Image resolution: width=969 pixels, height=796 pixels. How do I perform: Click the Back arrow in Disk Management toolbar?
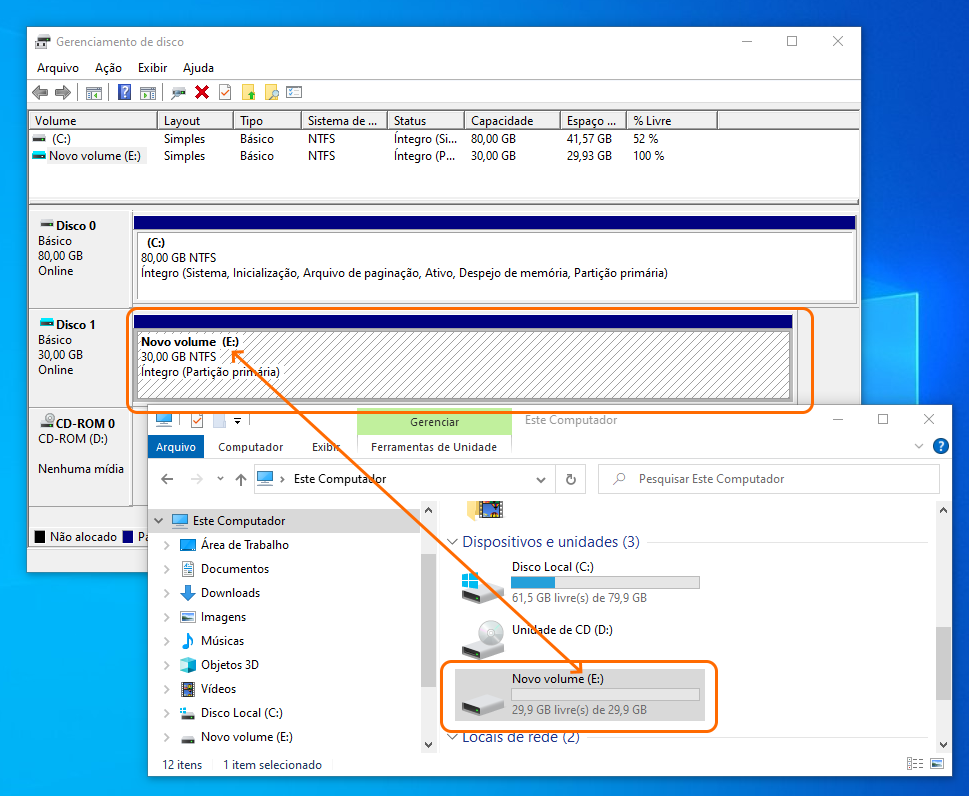(x=40, y=93)
